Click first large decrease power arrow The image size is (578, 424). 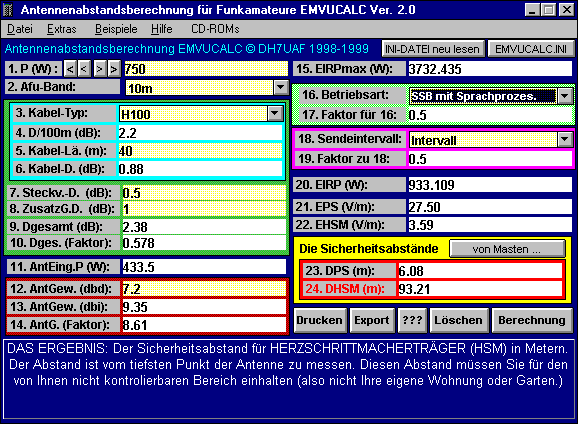click(70, 69)
